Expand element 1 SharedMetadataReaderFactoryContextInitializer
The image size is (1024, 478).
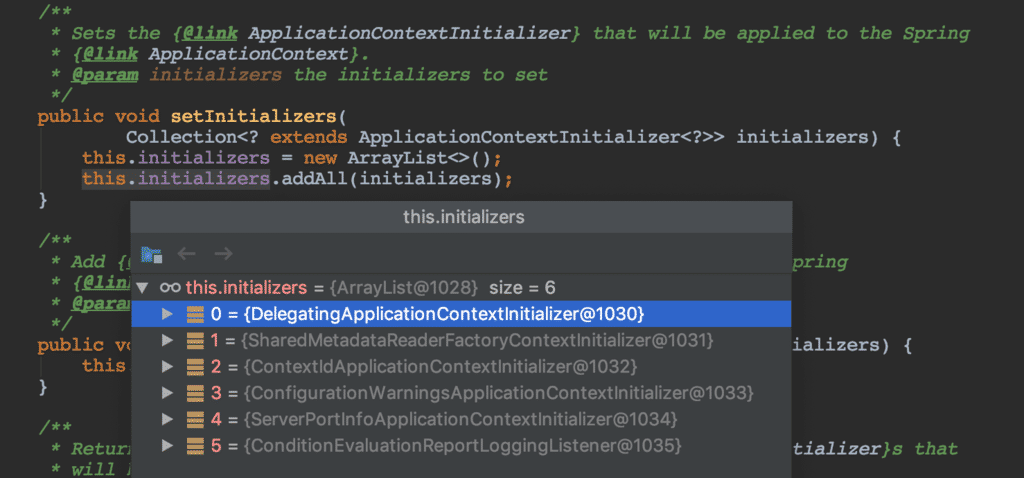click(168, 340)
